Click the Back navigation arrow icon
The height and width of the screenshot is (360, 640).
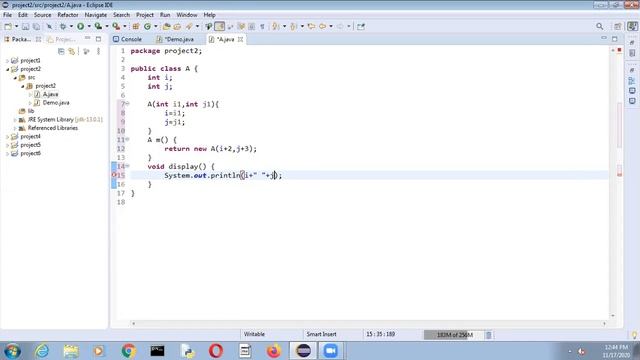tap(323, 27)
